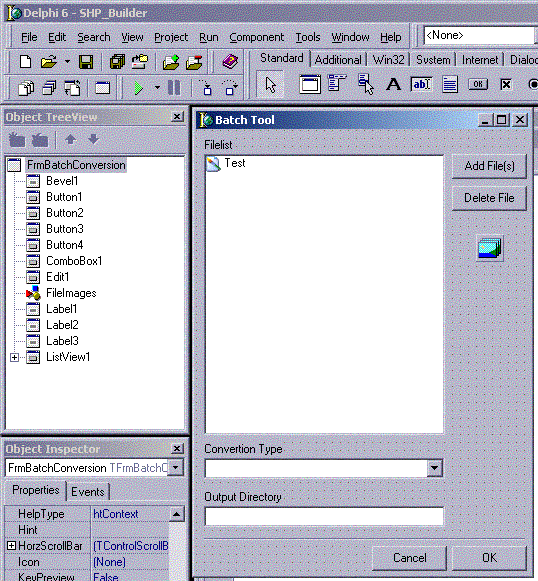Image resolution: width=538 pixels, height=581 pixels.
Task: Move item up arrow in TreeView toolbar
Action: [70, 140]
